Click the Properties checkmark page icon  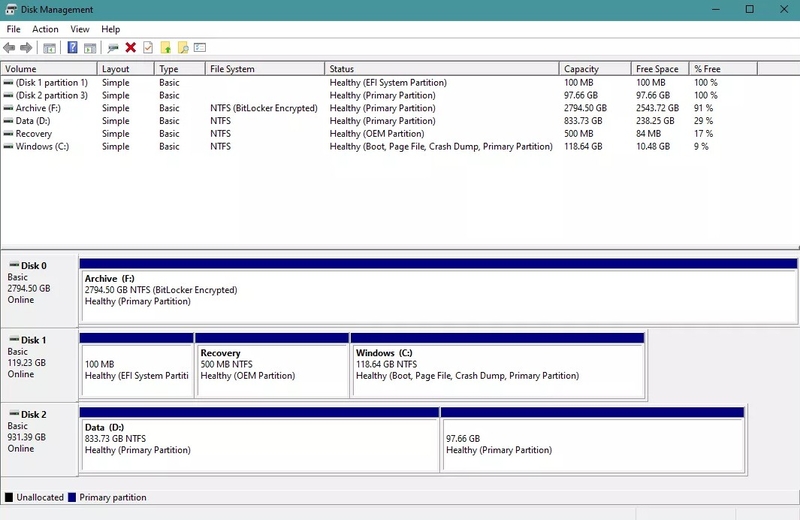148,47
